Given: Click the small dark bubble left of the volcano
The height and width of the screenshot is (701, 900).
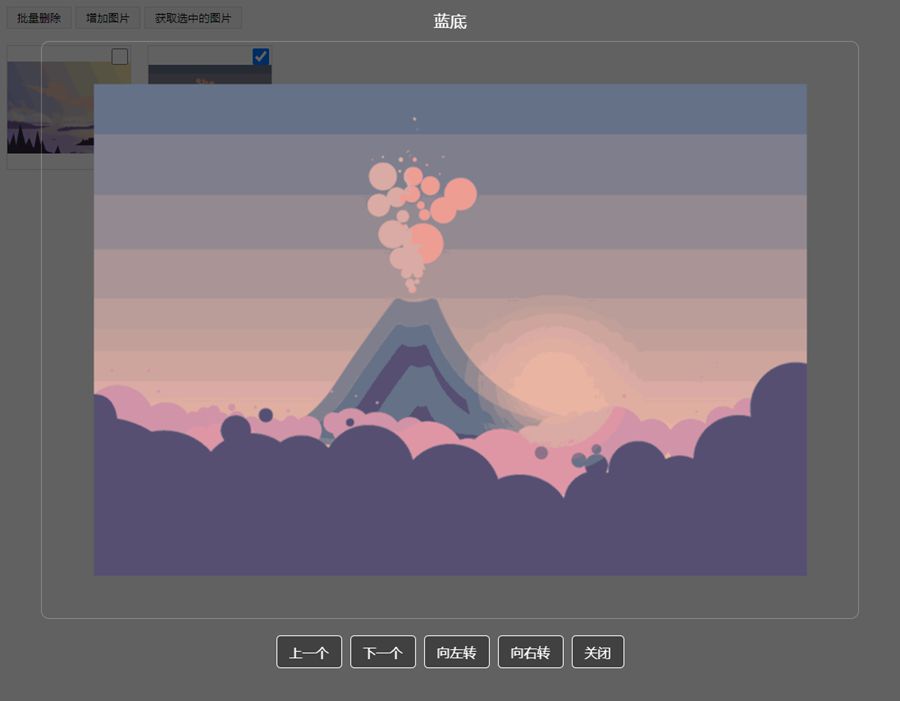Looking at the screenshot, I should (266, 415).
